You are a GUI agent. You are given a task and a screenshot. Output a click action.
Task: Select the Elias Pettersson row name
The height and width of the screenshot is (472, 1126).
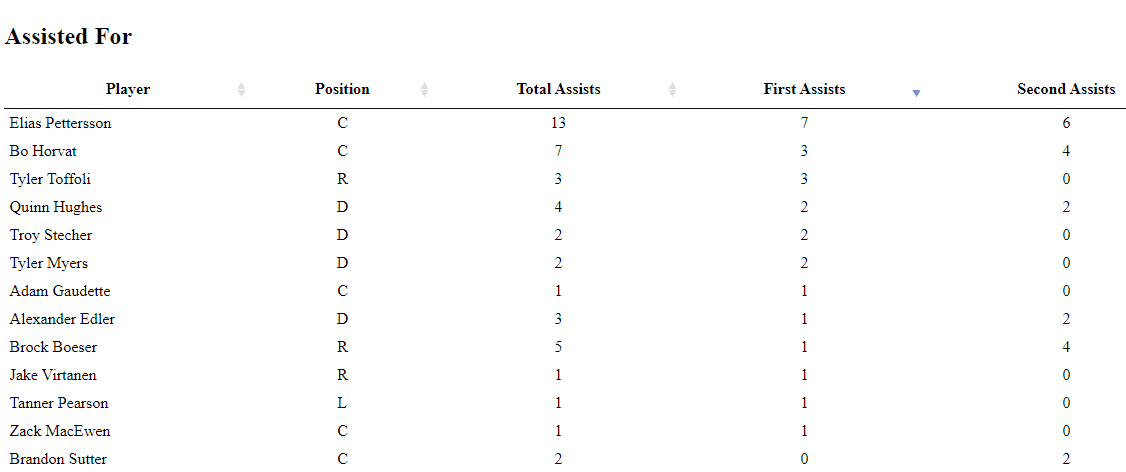tap(61, 123)
